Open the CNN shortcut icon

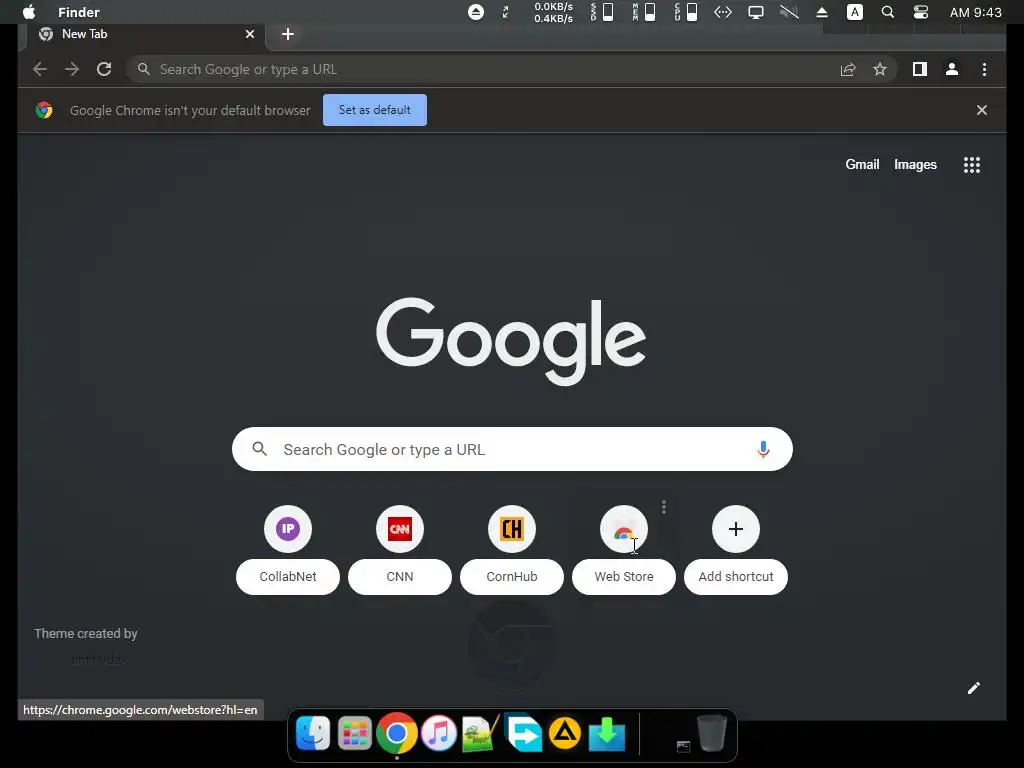pyautogui.click(x=400, y=529)
